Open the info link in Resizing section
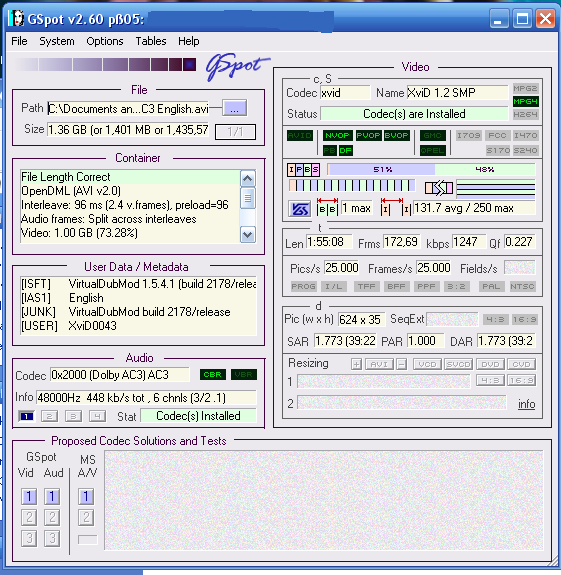The image size is (561, 575). point(527,404)
